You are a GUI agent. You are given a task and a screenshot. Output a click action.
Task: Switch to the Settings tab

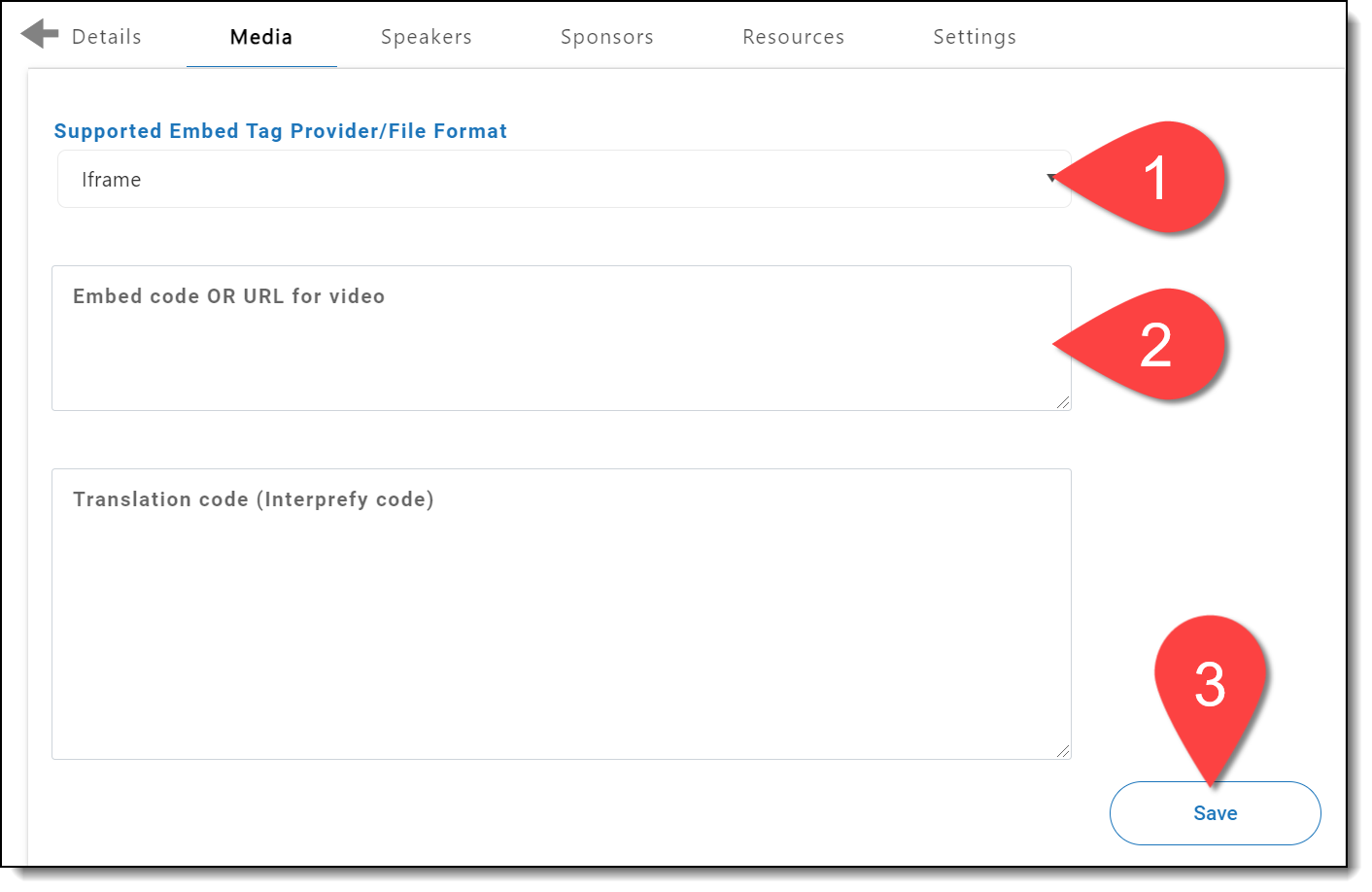975,37
